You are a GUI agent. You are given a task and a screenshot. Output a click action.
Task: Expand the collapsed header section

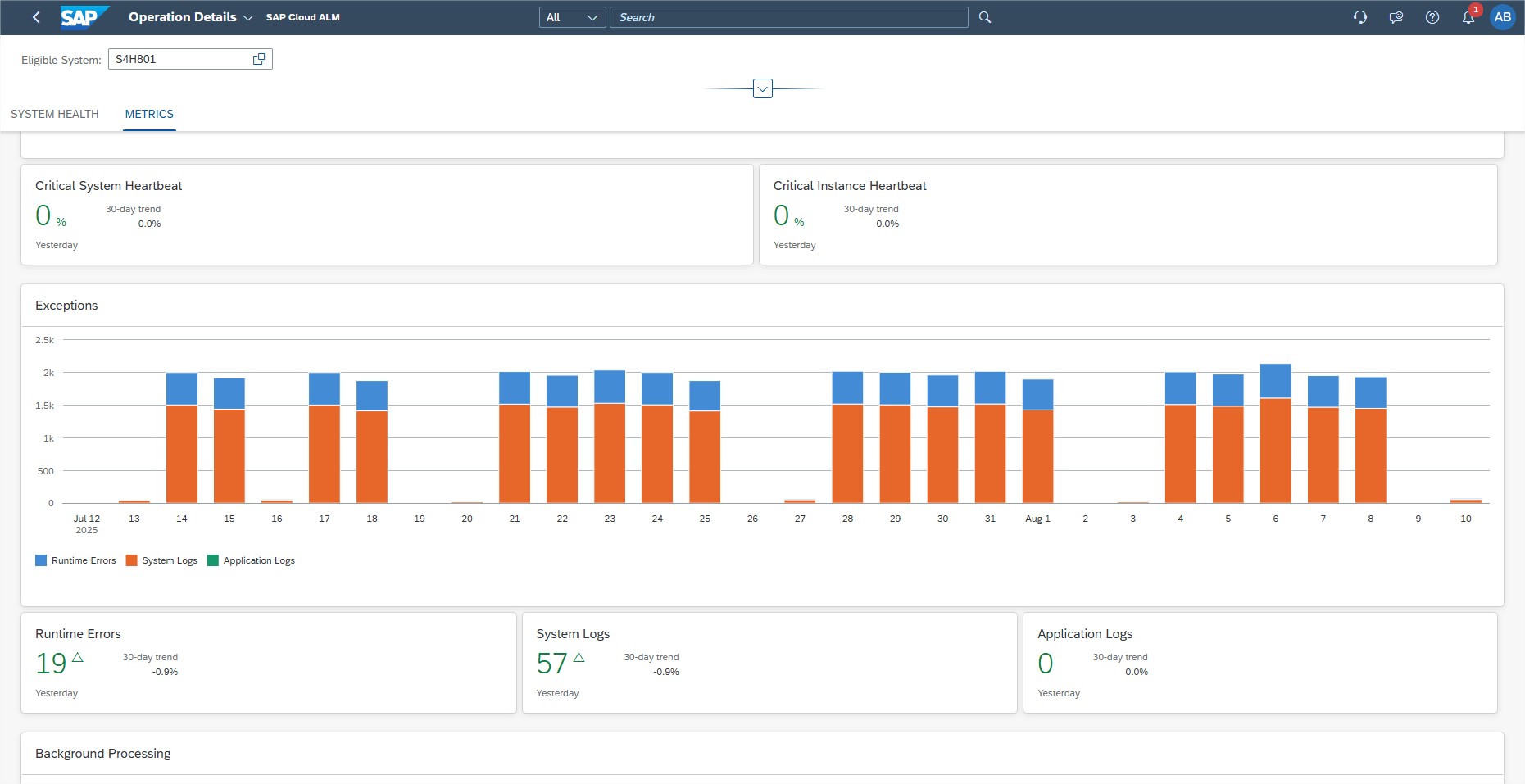[763, 88]
